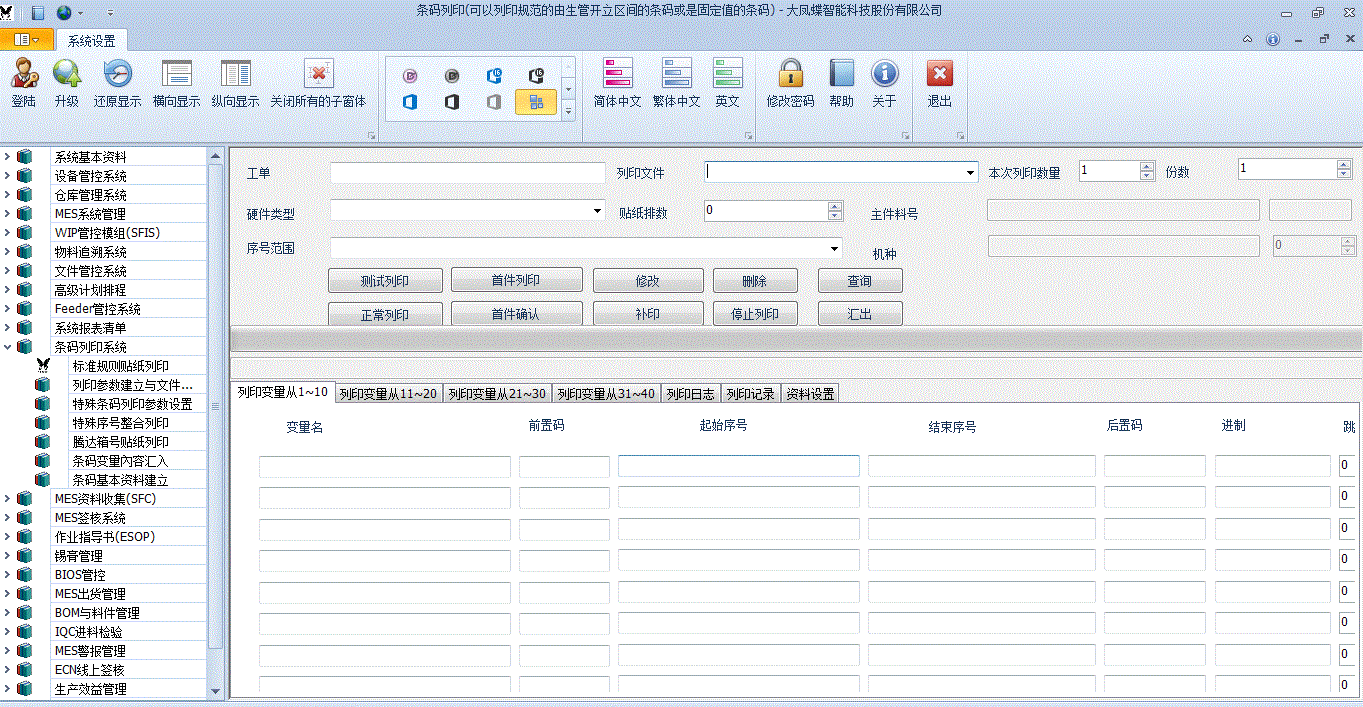Open the 硬件类型 dropdown arrow
This screenshot has width=1363, height=707.
pos(598,211)
